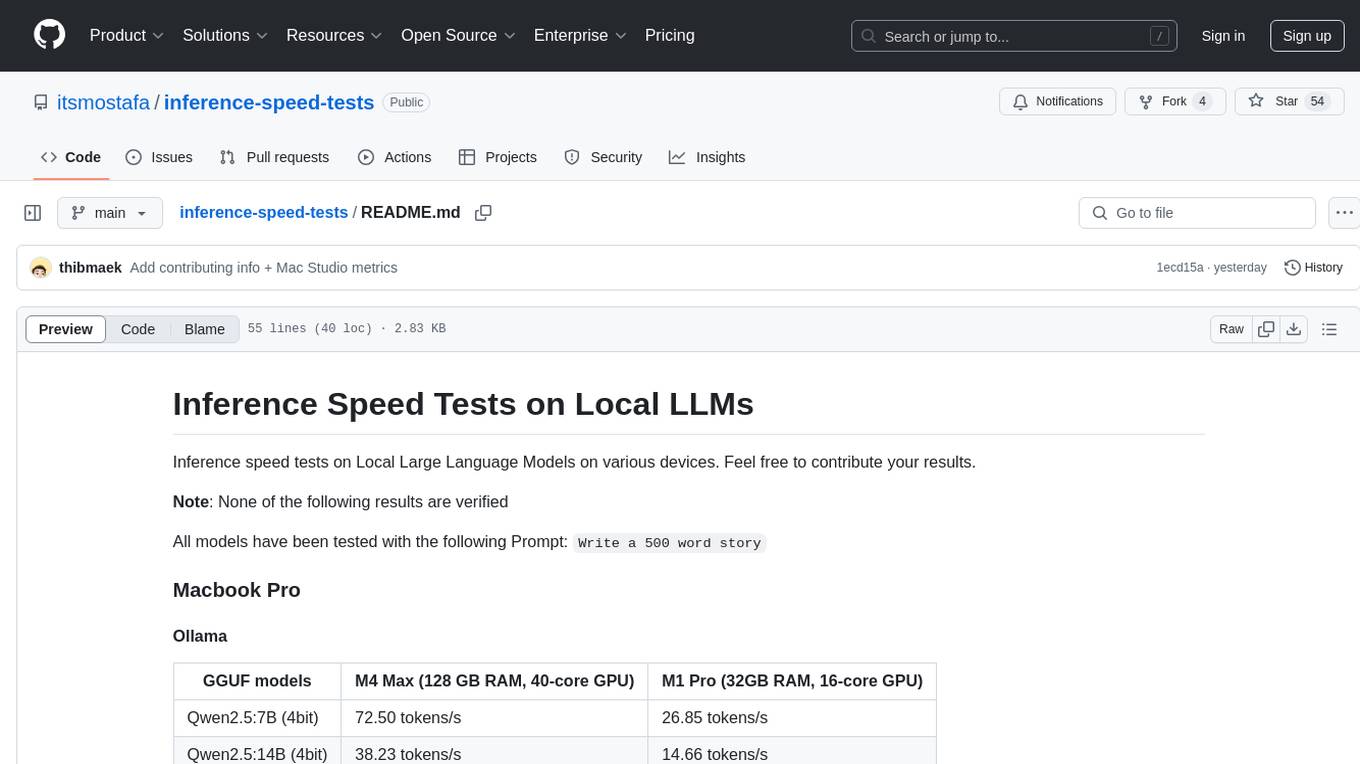Click the 55 lines file info text

tap(346, 329)
